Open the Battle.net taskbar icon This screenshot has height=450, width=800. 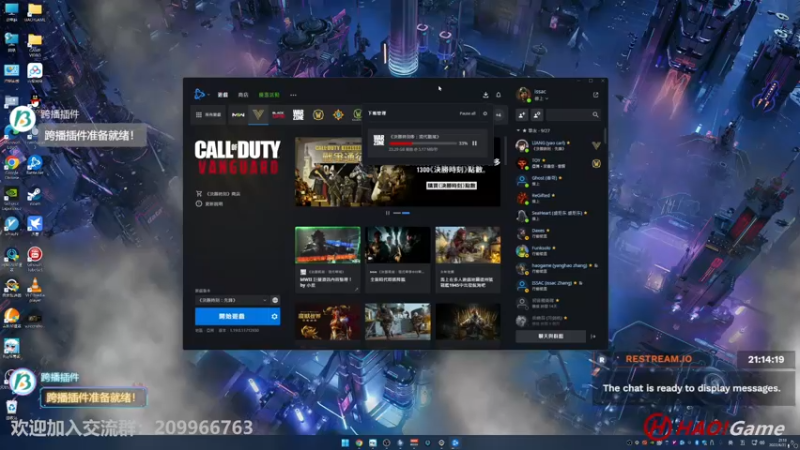455,443
